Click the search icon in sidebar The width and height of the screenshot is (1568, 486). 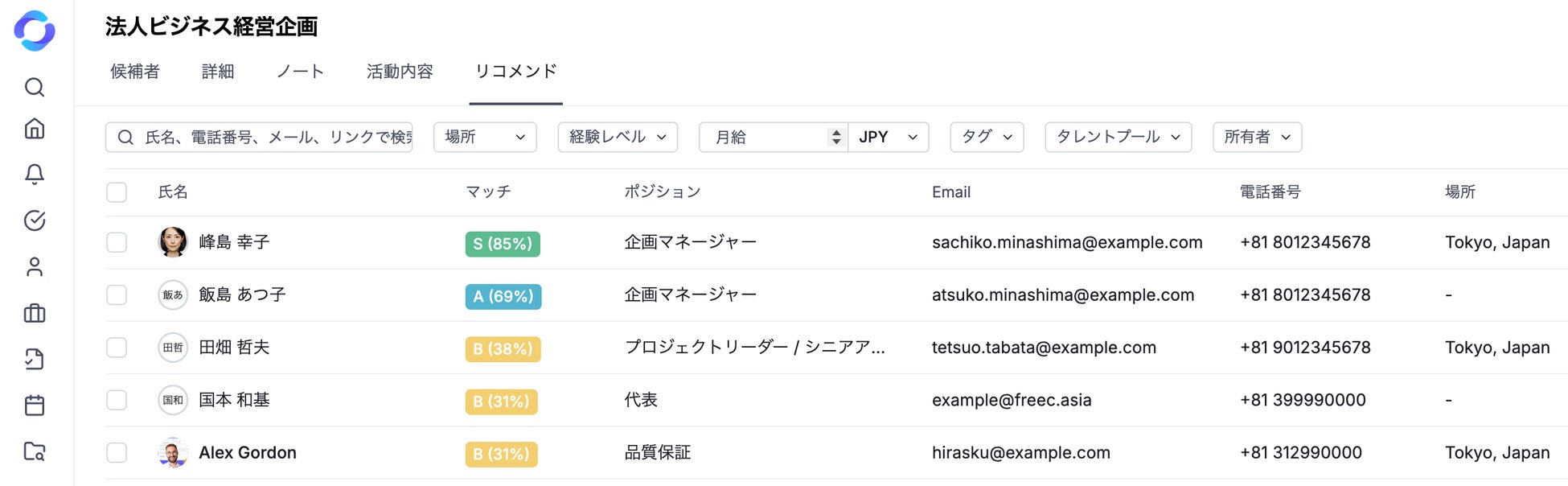click(35, 87)
